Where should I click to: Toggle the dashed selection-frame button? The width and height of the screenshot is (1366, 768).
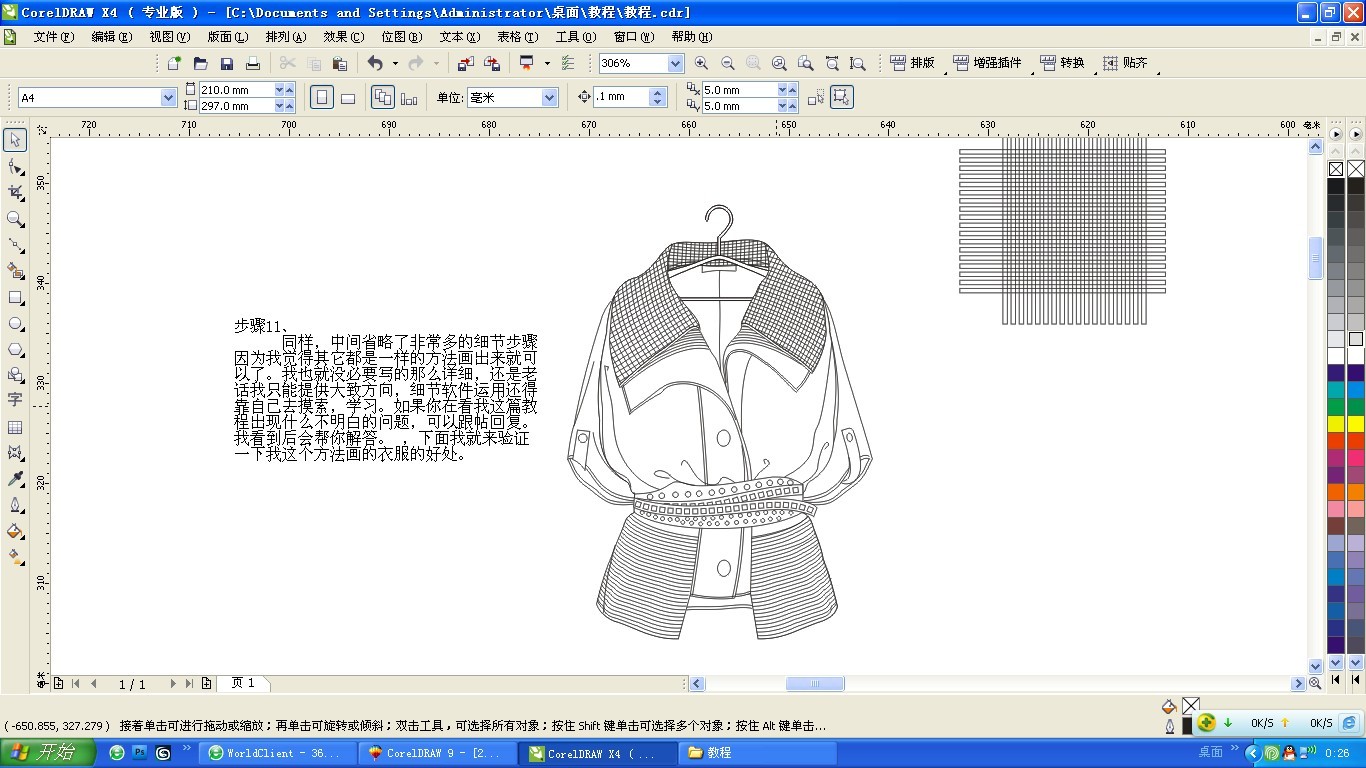[816, 97]
